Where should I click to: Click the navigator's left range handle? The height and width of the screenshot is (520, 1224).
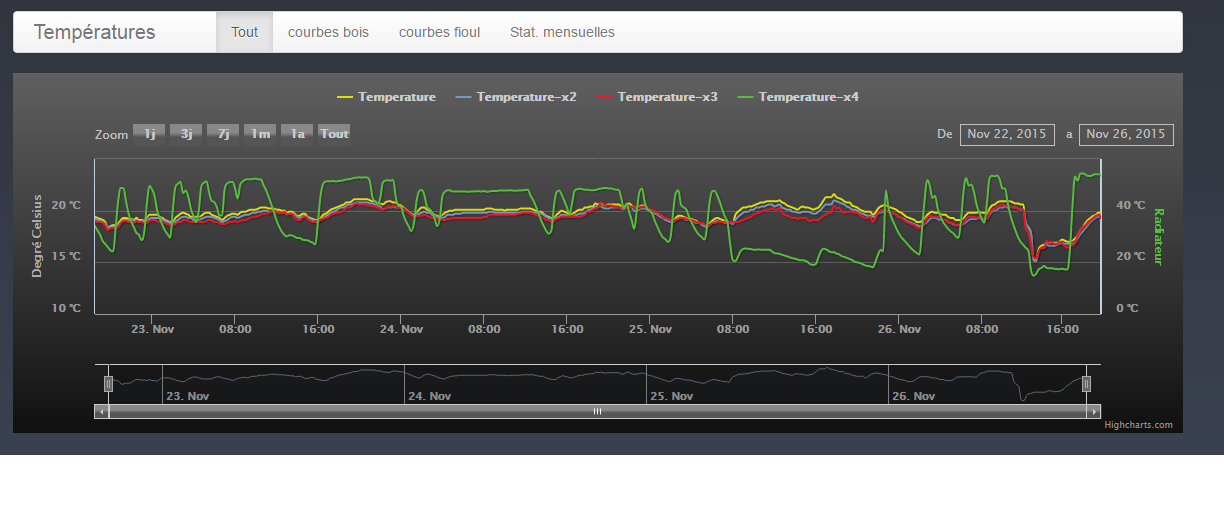coord(109,383)
